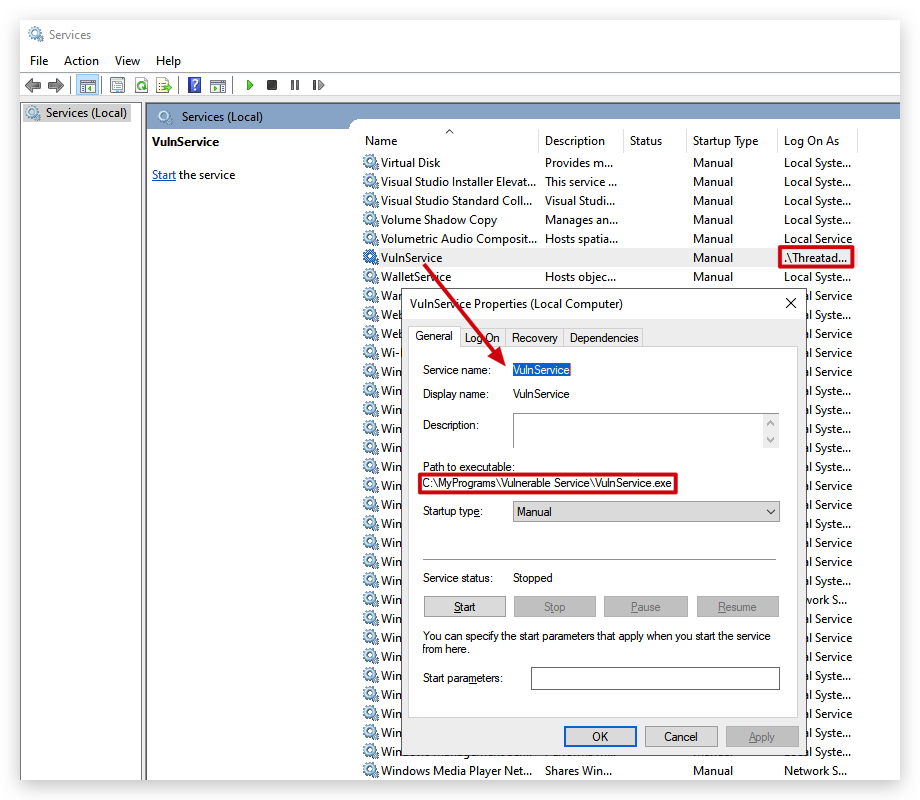Click the Stop Service square toolbar icon

click(272, 86)
